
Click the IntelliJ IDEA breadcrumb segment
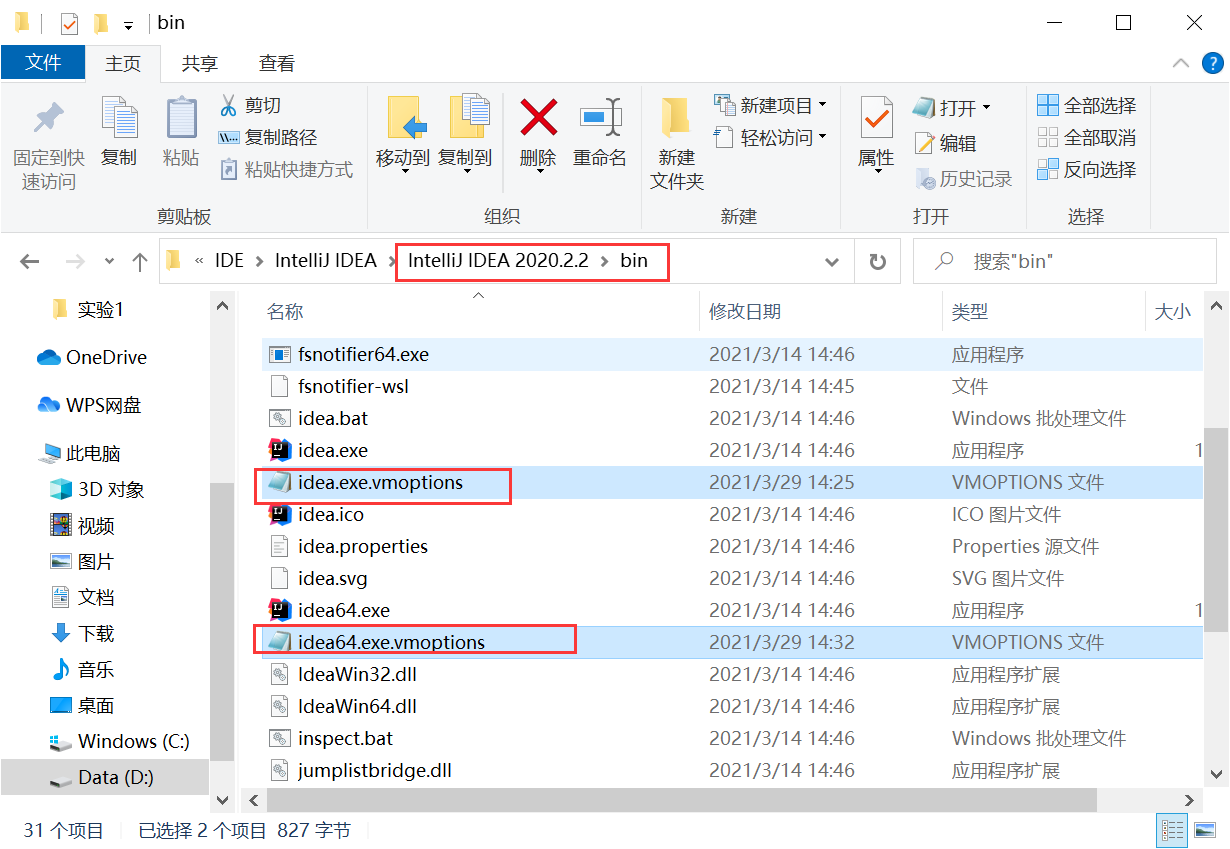(x=326, y=261)
